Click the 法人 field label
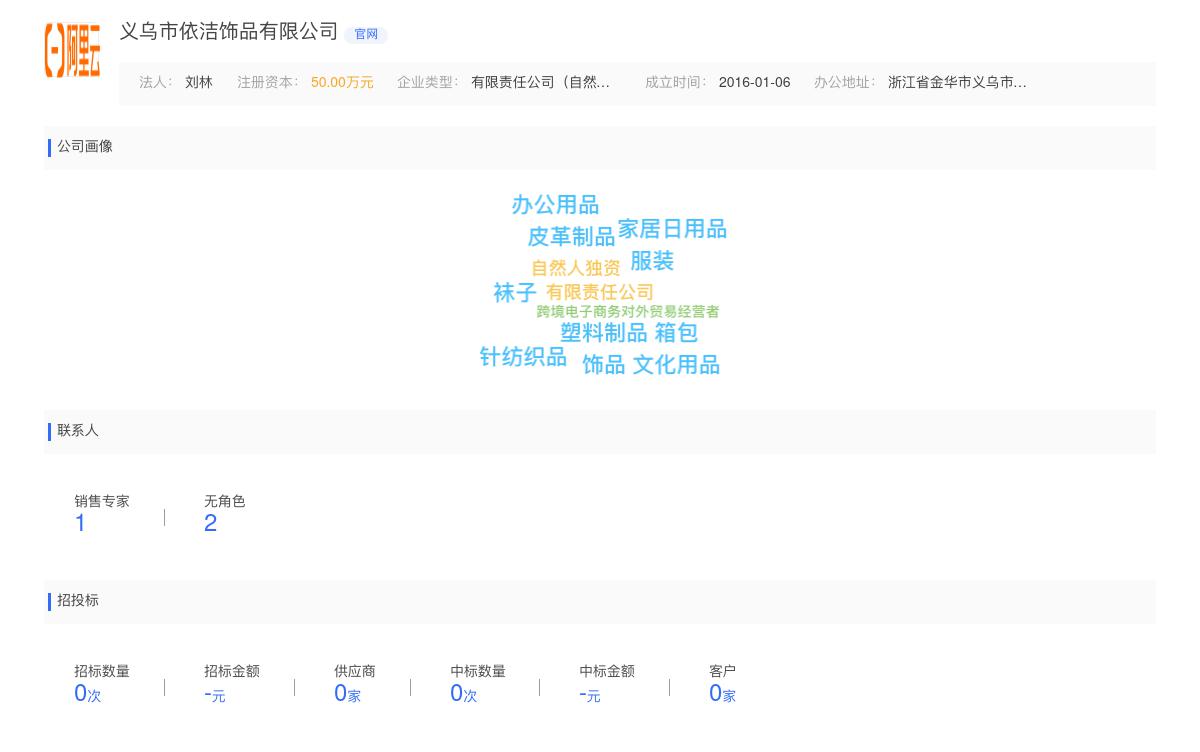Viewport: 1200px width, 752px height. click(x=155, y=83)
